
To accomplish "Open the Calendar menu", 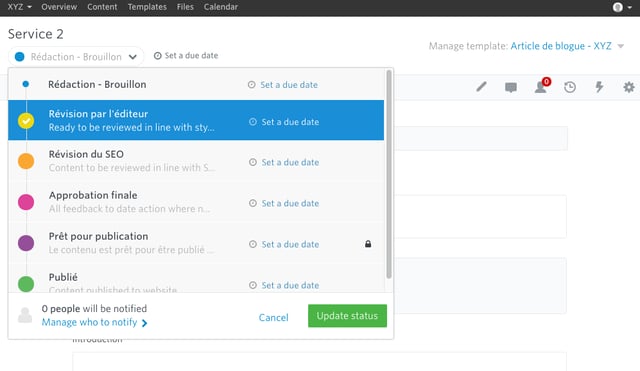I will (220, 7).
